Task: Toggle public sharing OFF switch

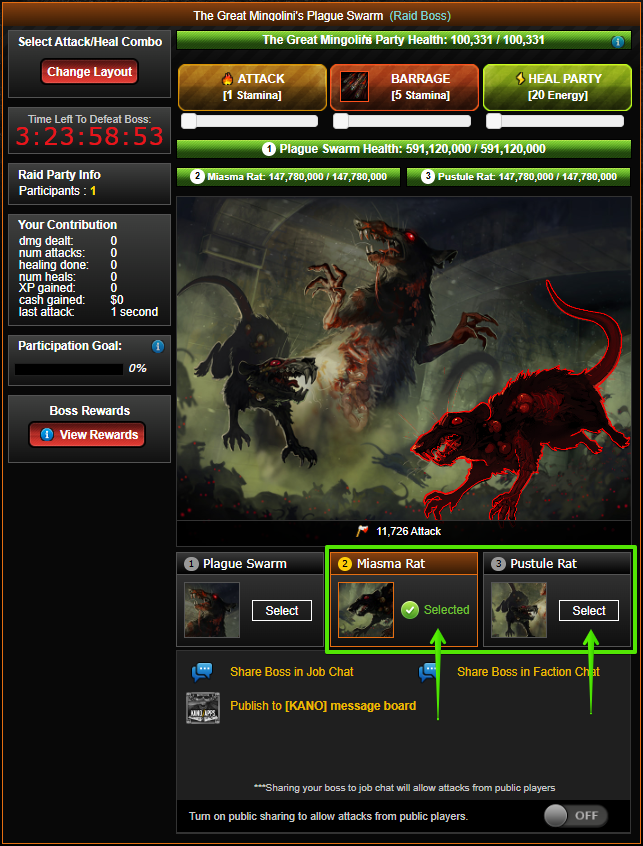Action: point(575,816)
